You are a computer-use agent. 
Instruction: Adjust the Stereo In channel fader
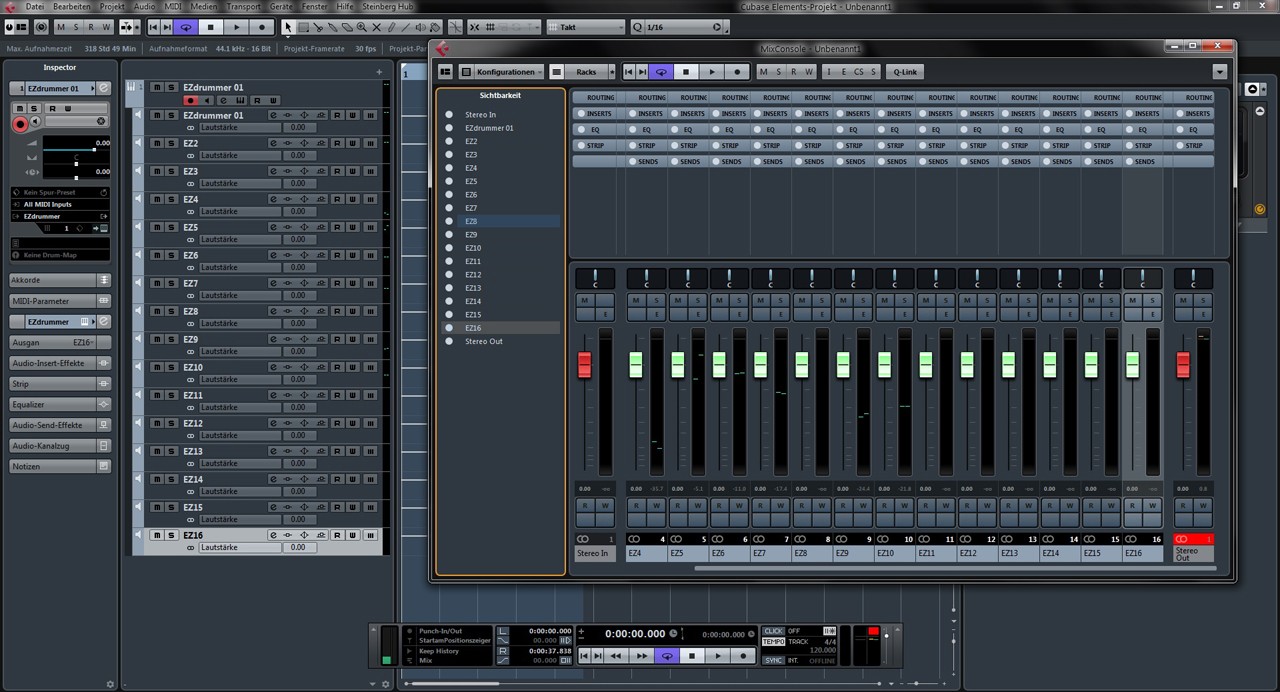pos(585,365)
